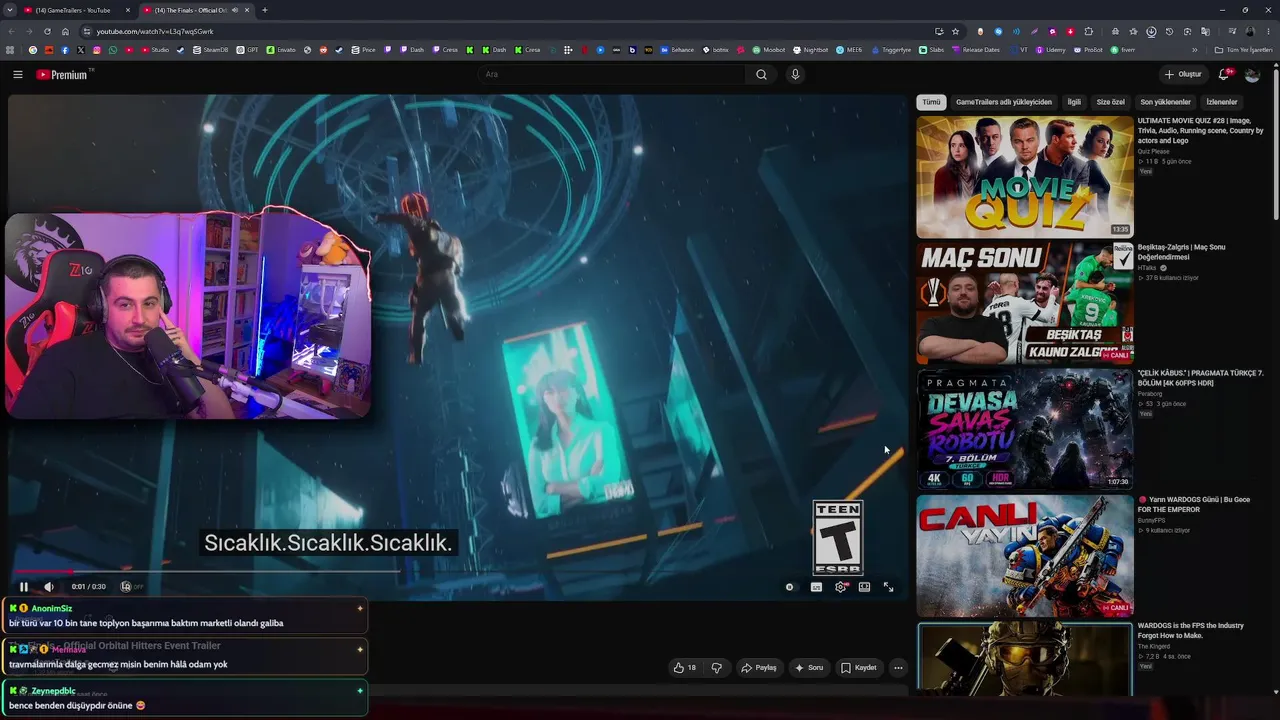
Task: Open the Release Dates bookmark
Action: tap(976, 50)
